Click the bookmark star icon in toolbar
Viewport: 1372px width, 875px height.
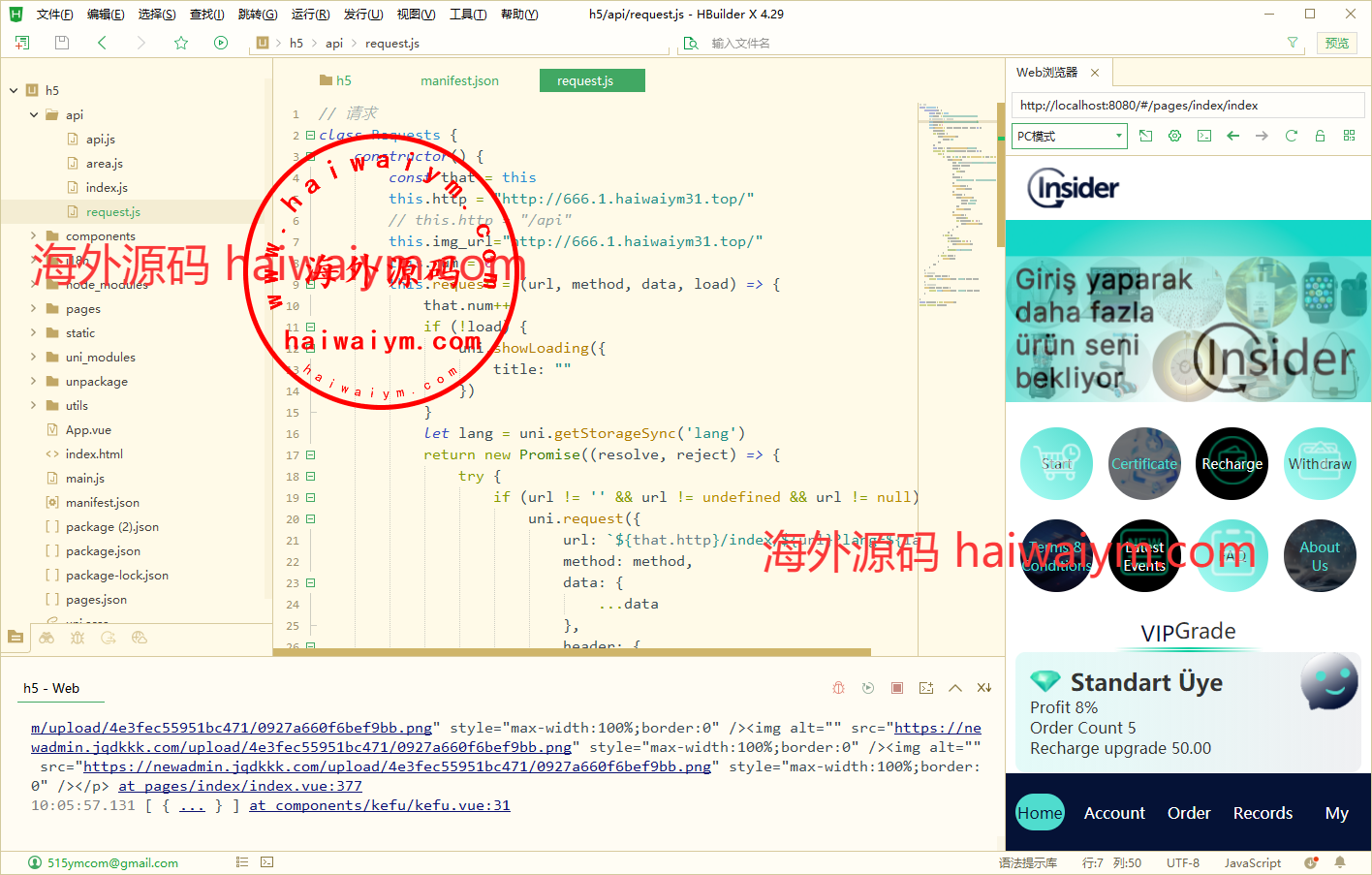(181, 43)
